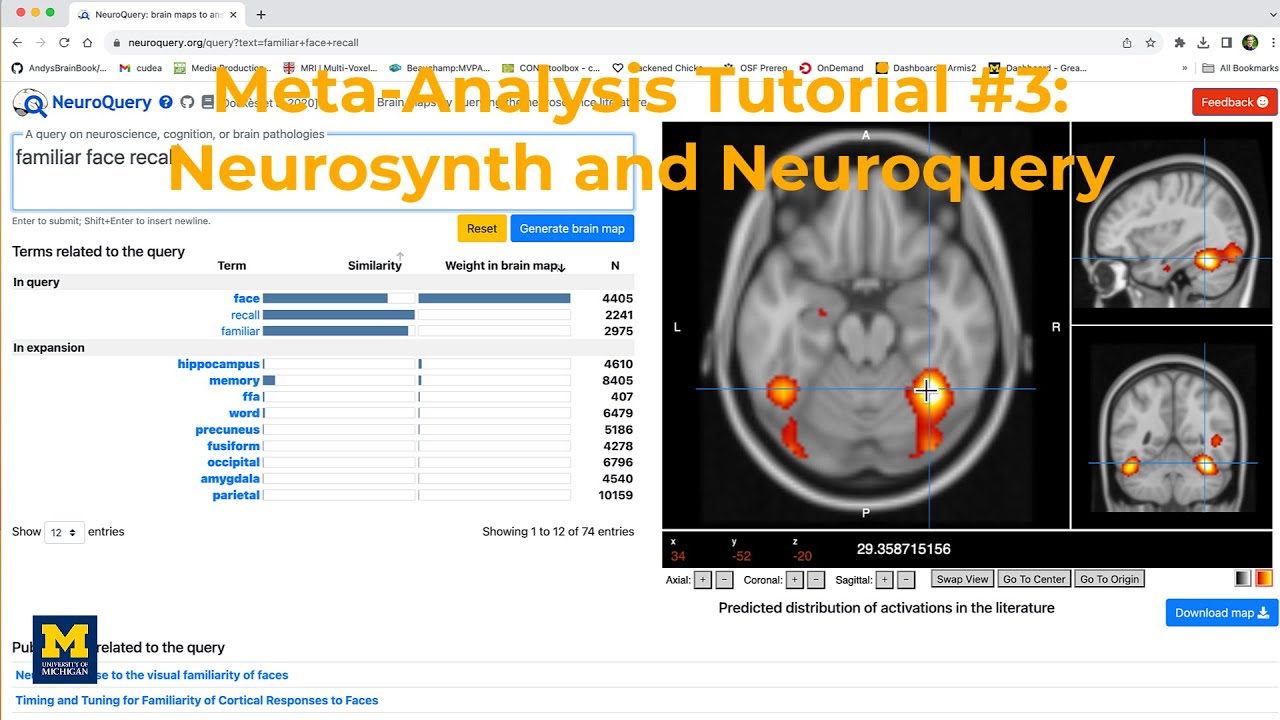The height and width of the screenshot is (720, 1280).
Task: Click Generate brain map button
Action: [572, 228]
